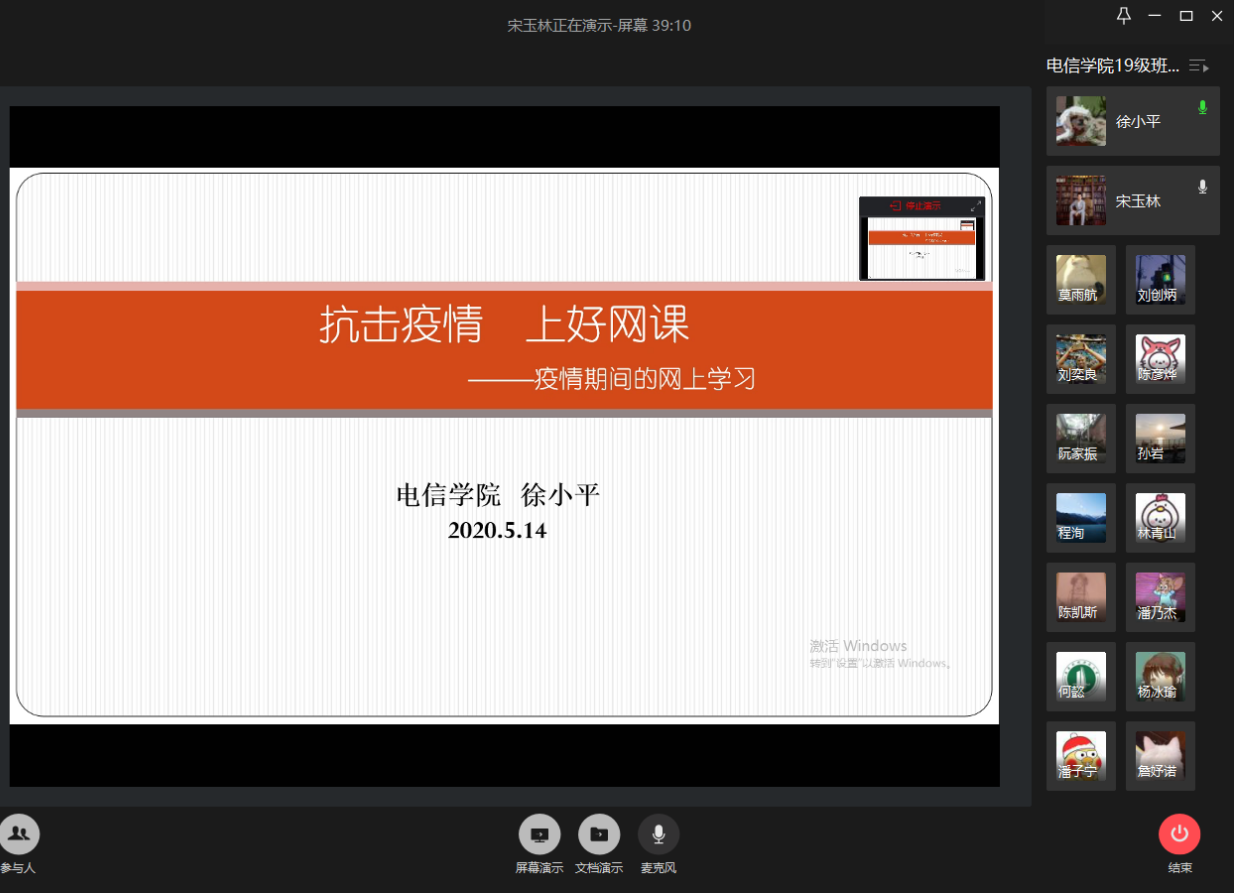The height and width of the screenshot is (893, 1234).
Task: Select participant 刘创炳's avatar
Action: [1160, 280]
